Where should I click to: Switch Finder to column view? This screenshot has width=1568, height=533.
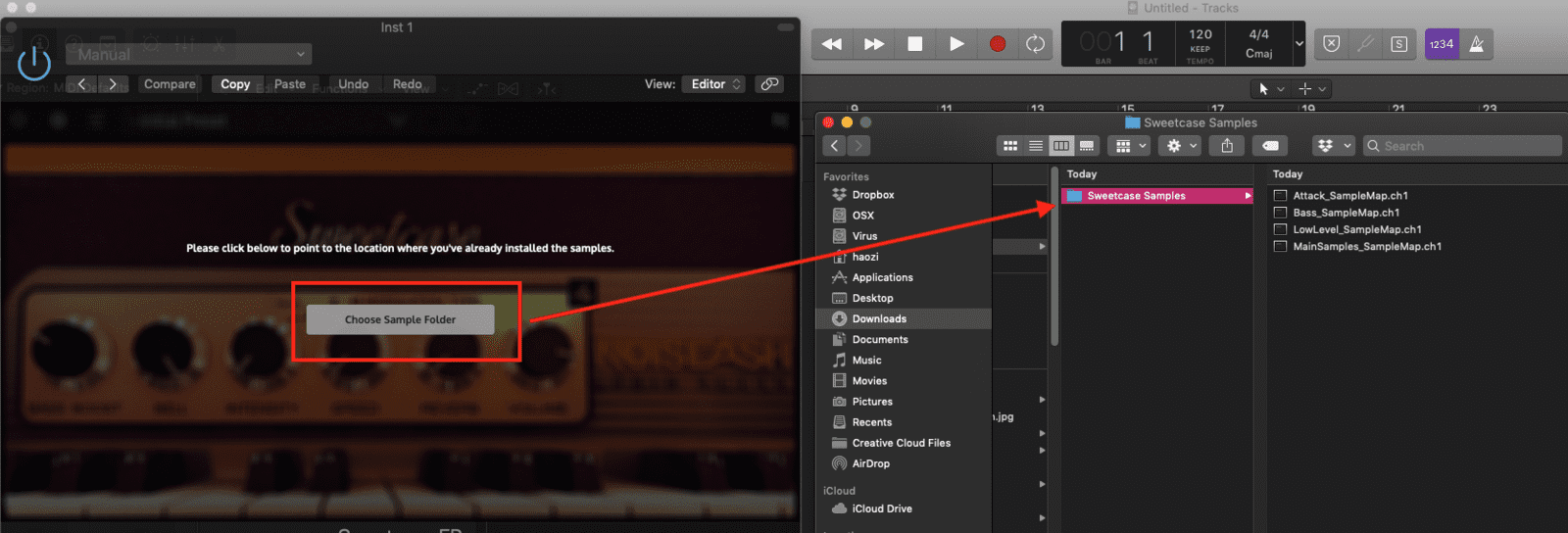1061,146
